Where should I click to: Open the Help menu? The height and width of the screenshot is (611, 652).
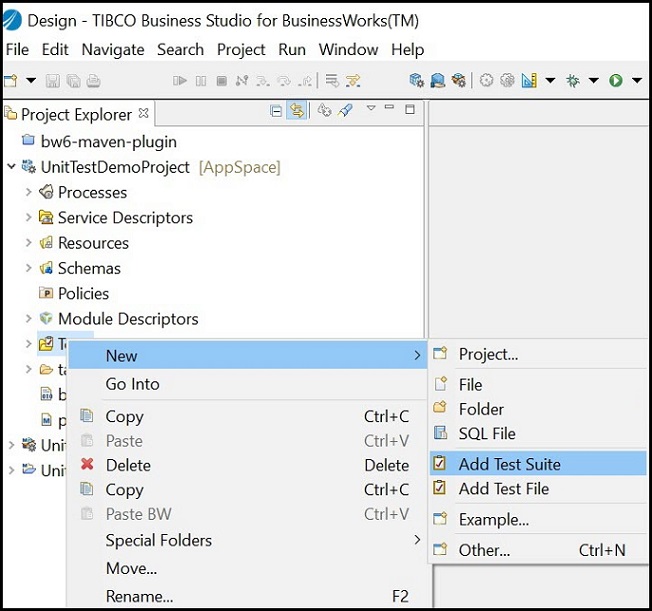(x=408, y=49)
